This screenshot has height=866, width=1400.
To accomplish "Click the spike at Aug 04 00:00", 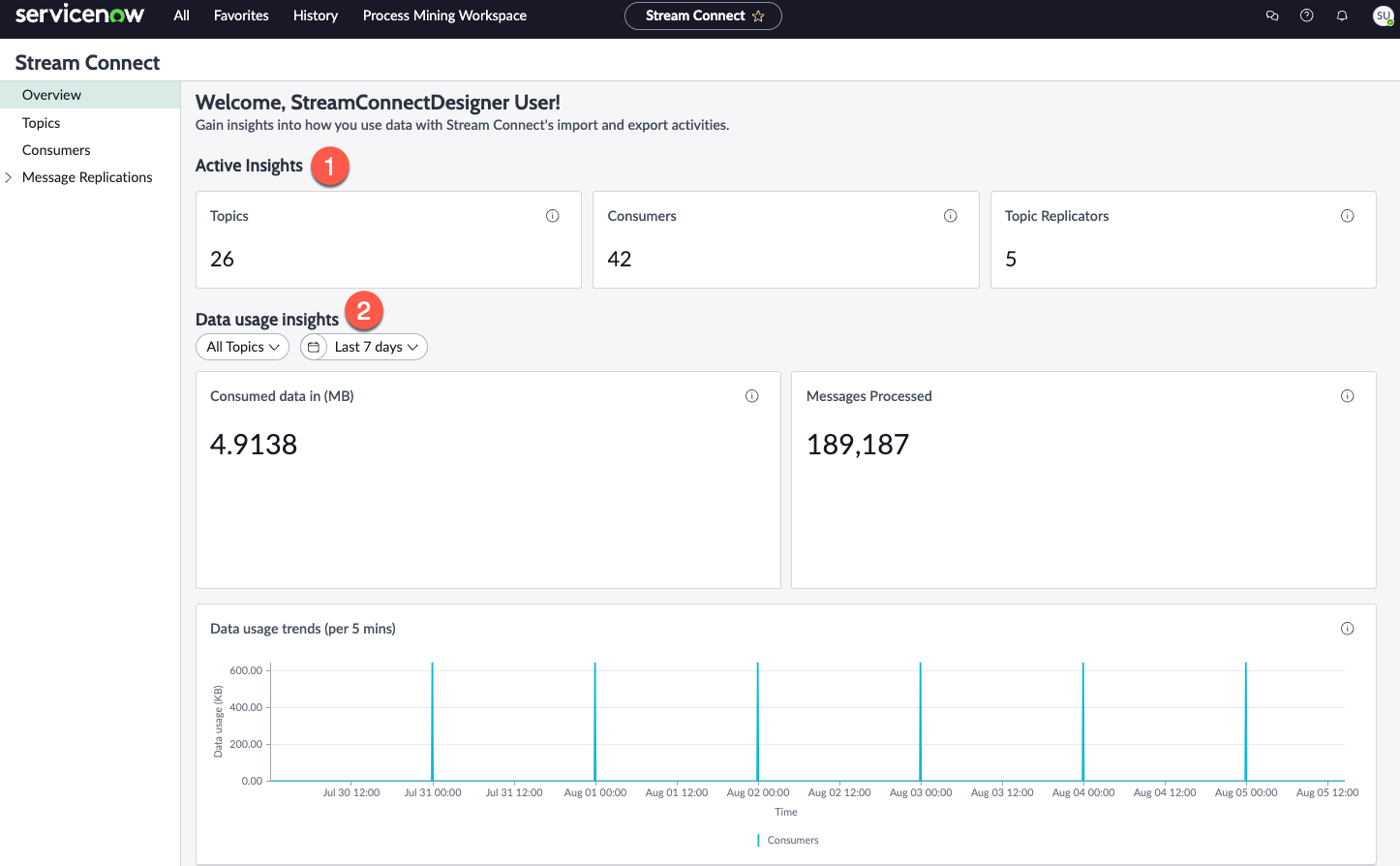I will click(1083, 722).
